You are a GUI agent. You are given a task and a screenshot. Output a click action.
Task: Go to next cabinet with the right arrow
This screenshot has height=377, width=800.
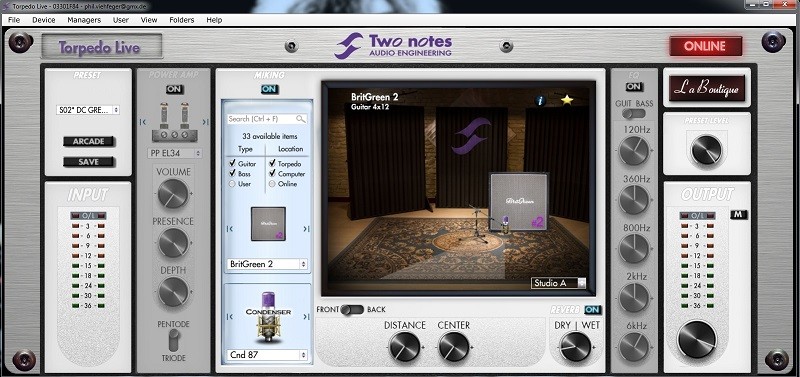click(306, 229)
